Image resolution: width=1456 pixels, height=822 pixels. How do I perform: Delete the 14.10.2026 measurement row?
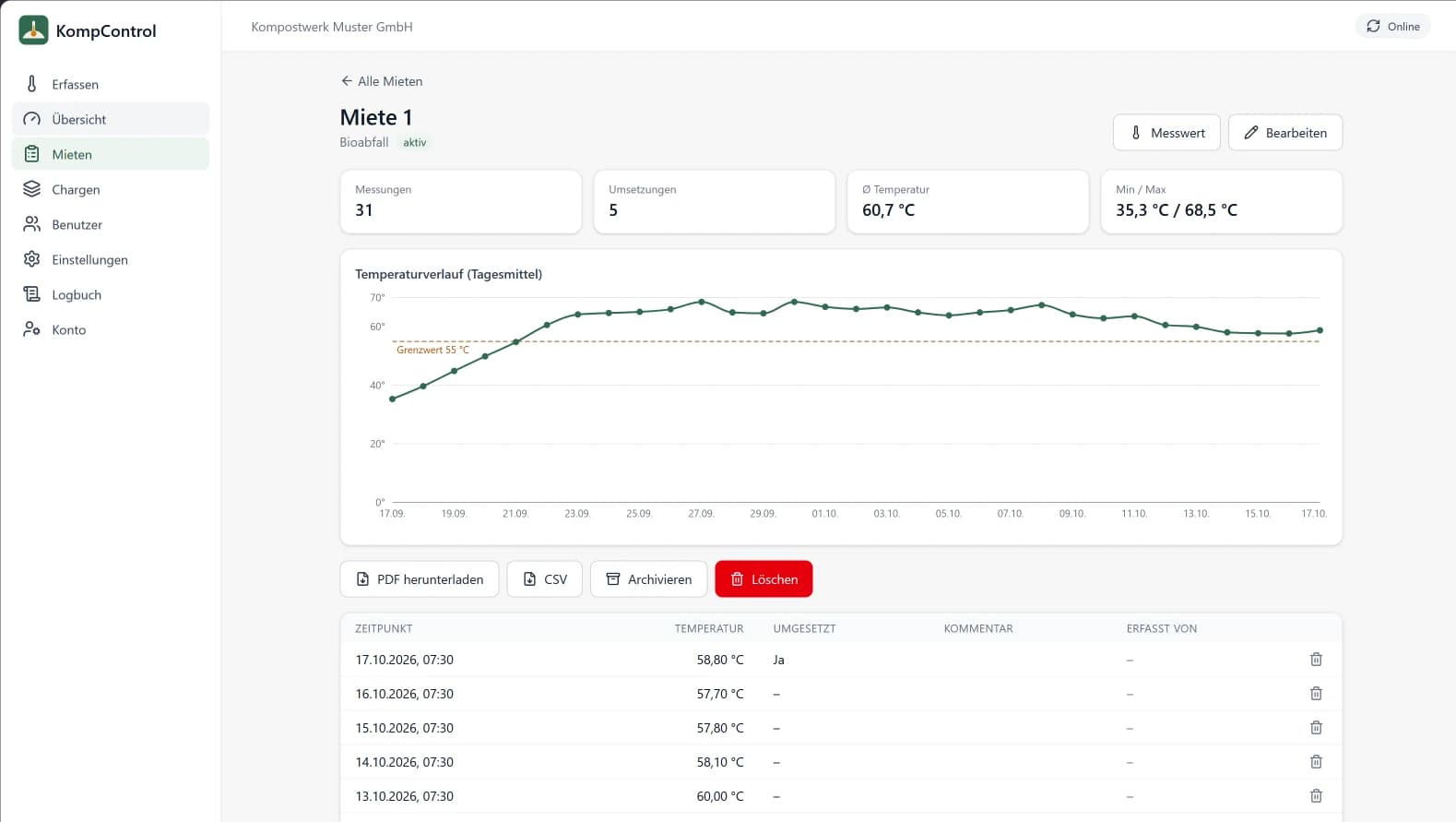[1316, 762]
